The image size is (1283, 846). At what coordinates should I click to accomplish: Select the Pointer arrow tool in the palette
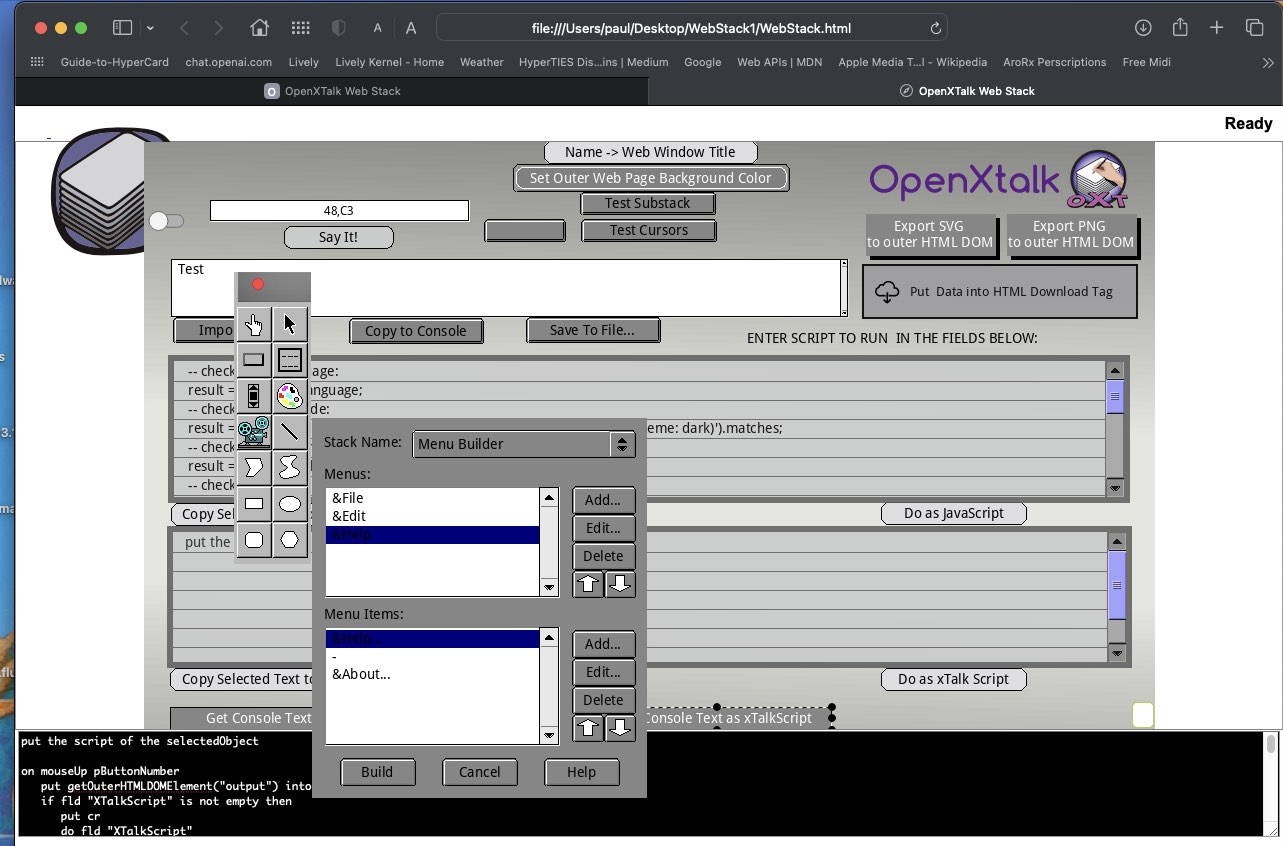[290, 324]
